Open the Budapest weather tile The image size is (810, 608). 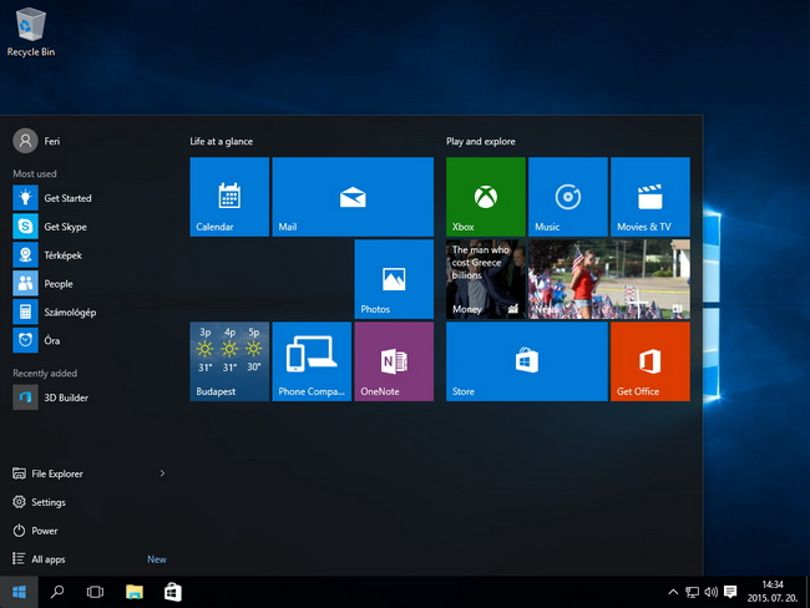(x=229, y=362)
